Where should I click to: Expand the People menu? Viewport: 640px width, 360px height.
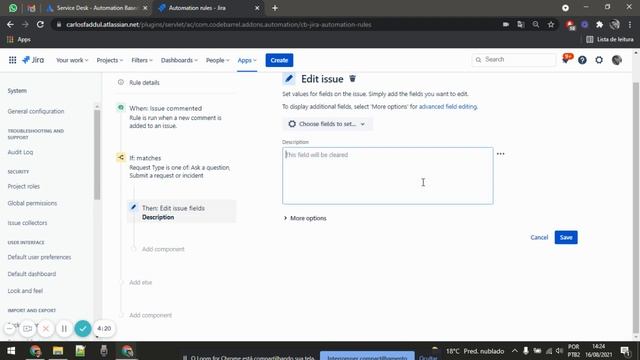point(217,60)
